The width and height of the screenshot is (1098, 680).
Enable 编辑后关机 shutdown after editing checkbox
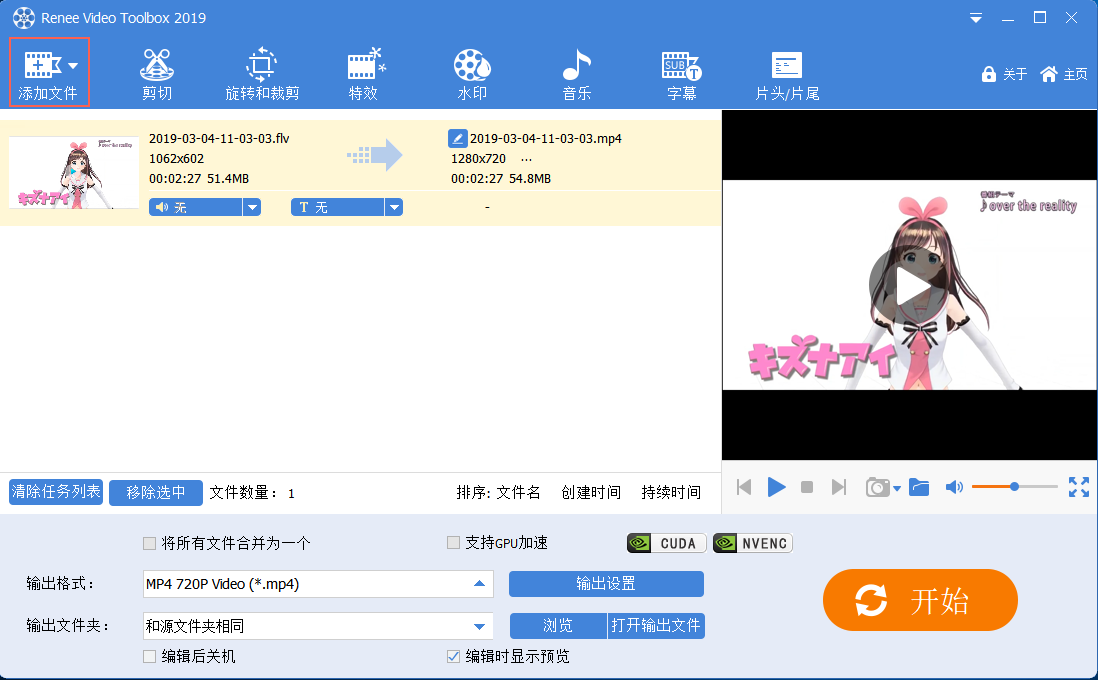coord(149,656)
